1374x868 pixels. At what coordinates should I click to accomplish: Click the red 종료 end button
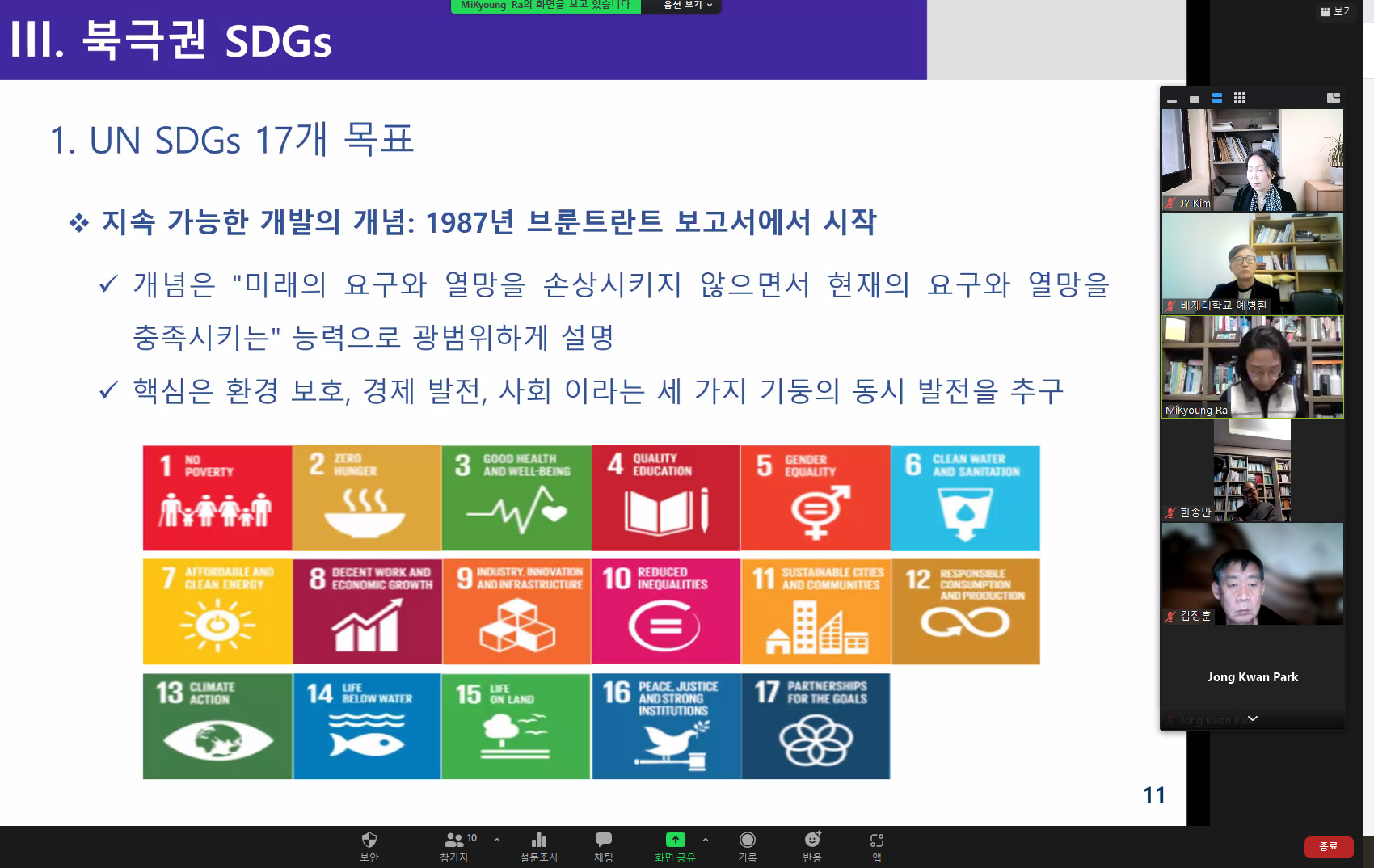pos(1329,846)
